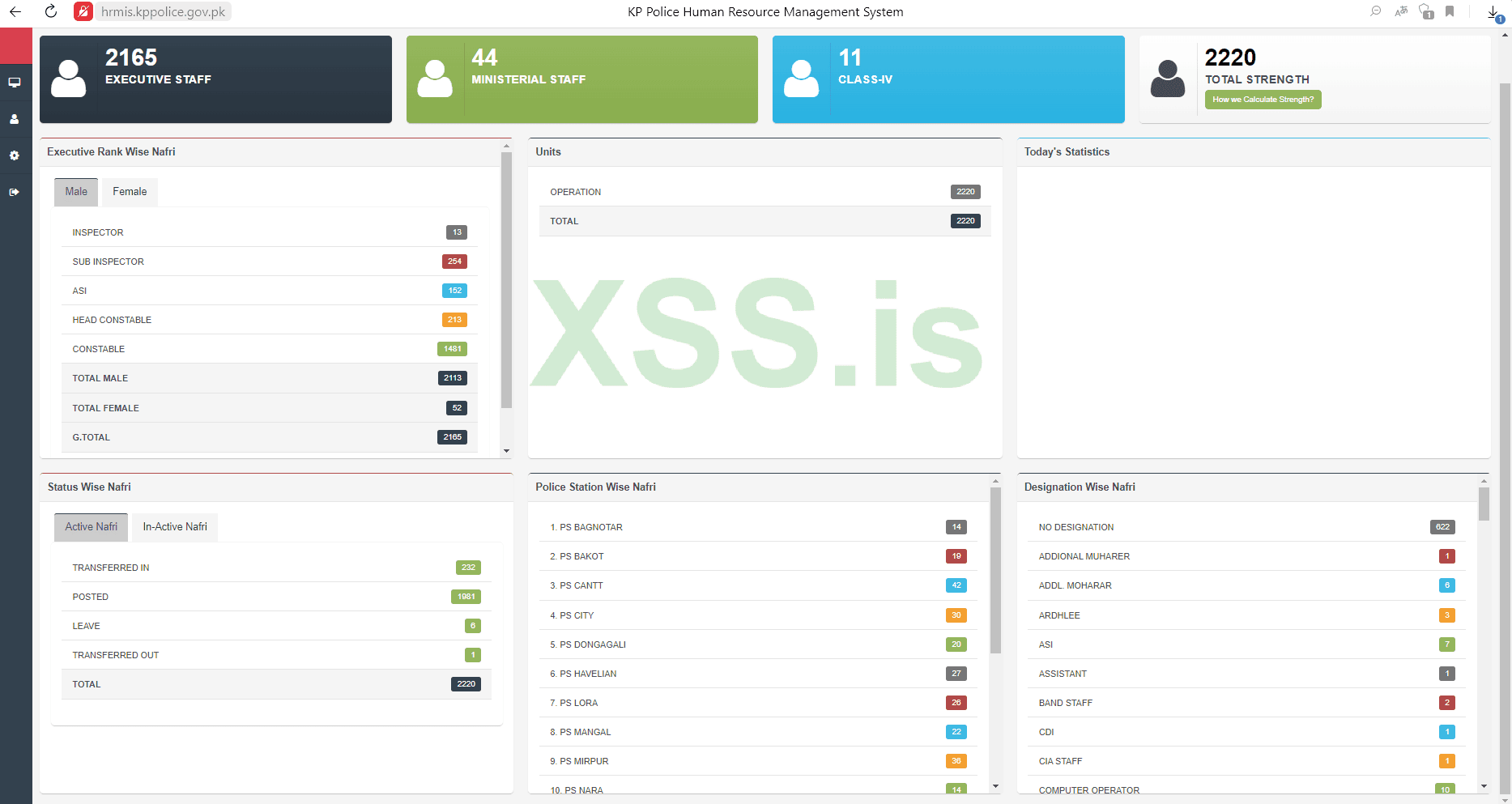Click the NO DESIGNATION row label
Image resolution: width=1512 pixels, height=804 pixels.
[x=1076, y=527]
